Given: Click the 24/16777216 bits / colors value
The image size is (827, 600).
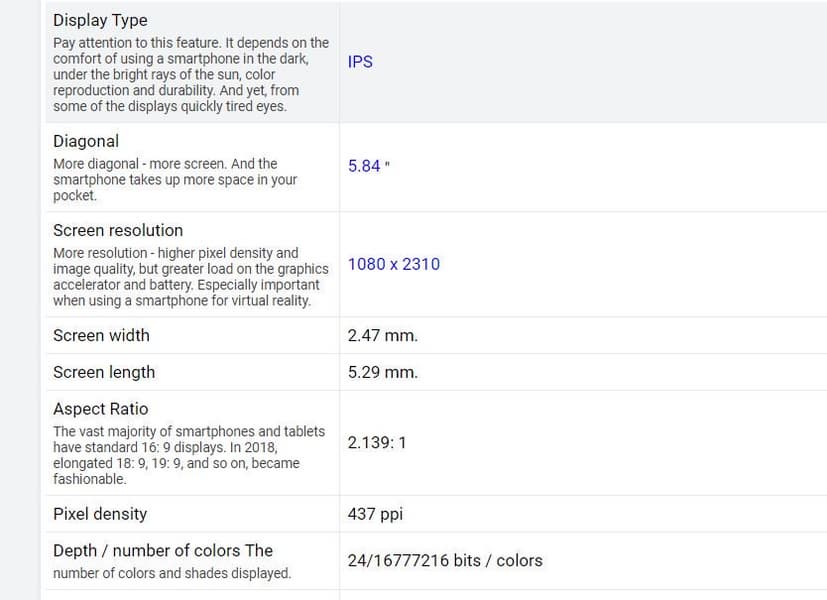Looking at the screenshot, I should (445, 561).
